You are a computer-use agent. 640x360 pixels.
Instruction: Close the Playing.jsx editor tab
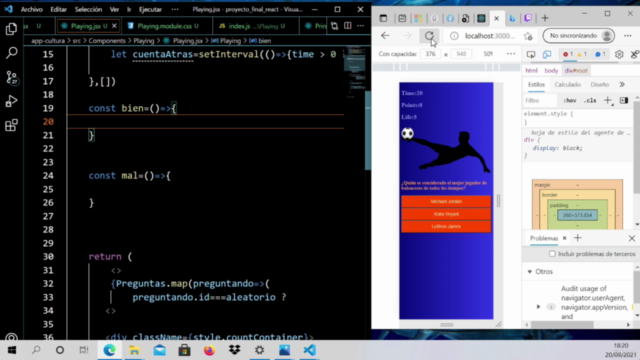pos(114,26)
